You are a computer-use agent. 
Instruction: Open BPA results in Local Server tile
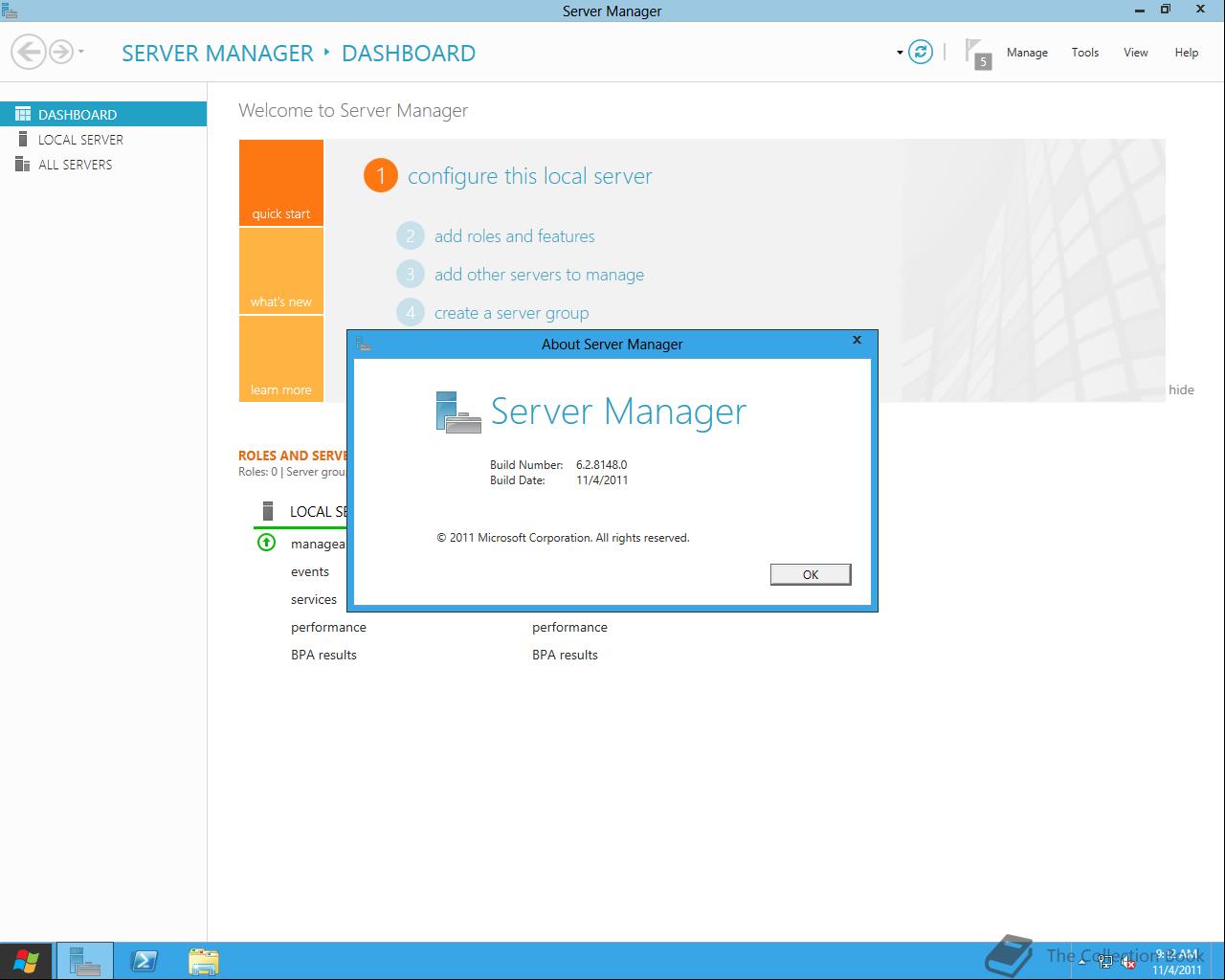point(323,655)
